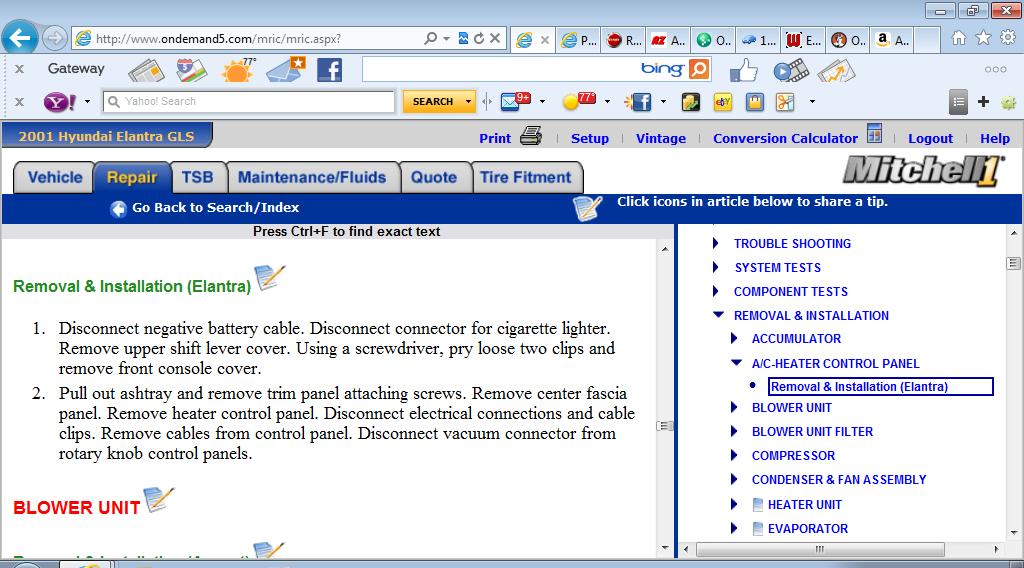Click the share tip icon beside BLOWER UNIT heading
The image size is (1024, 568).
tap(159, 499)
